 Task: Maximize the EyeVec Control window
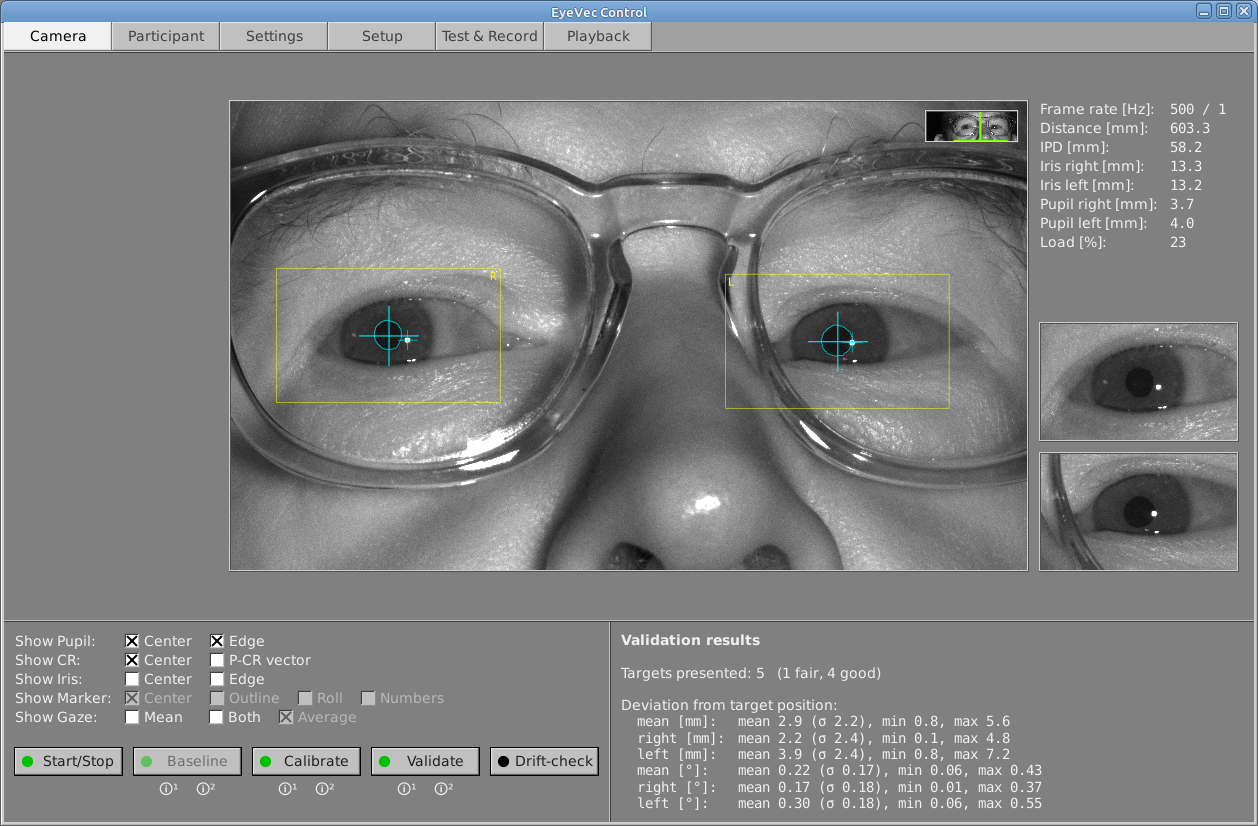click(1223, 11)
